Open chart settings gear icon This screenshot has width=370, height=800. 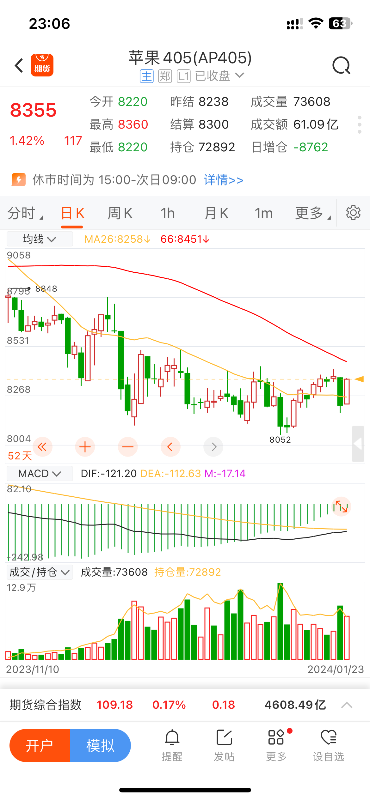[353, 213]
